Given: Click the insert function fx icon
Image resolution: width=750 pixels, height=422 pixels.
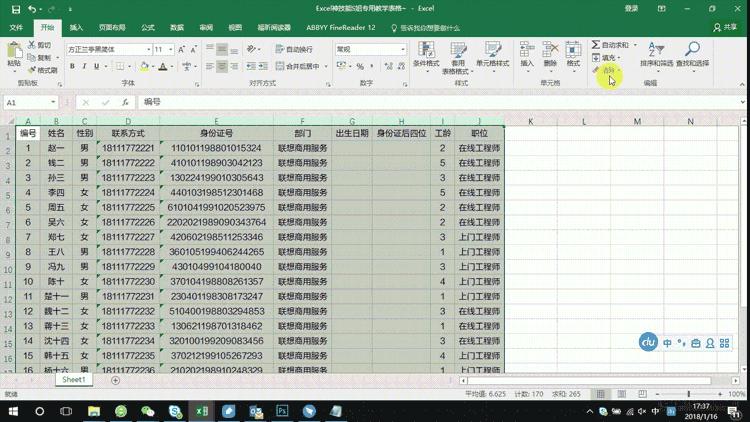Looking at the screenshot, I should click(x=125, y=102).
